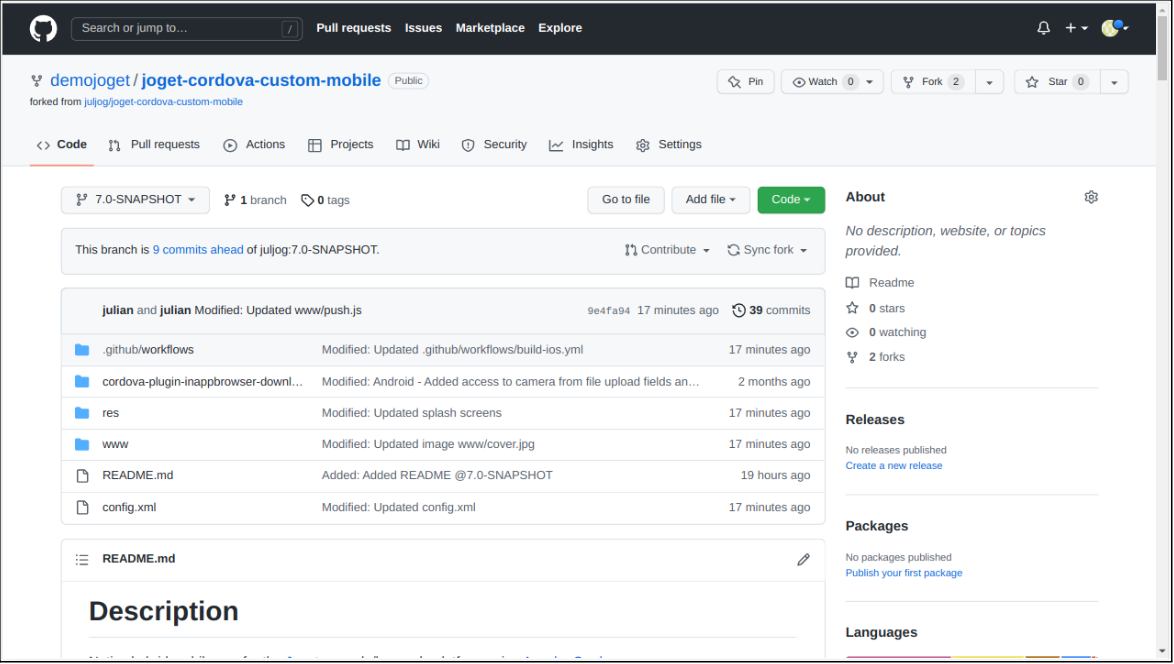Open the Watch notifications dropdown
Viewport: 1174px width, 664px height.
(x=832, y=82)
